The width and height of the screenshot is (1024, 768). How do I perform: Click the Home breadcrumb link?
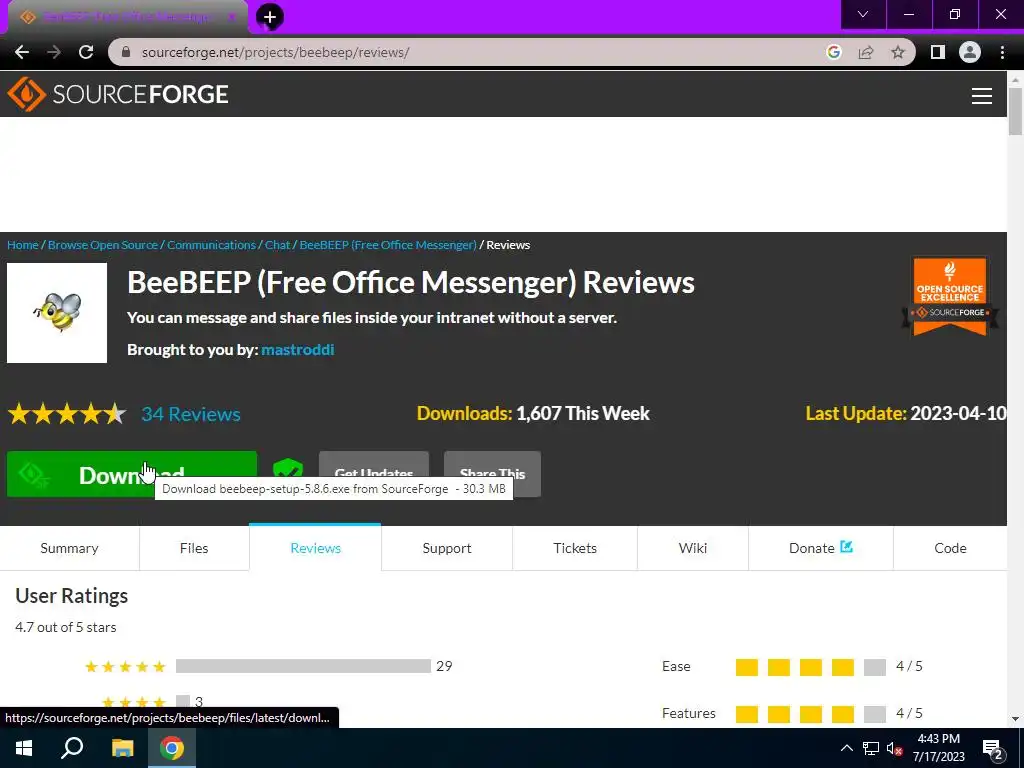coord(23,245)
